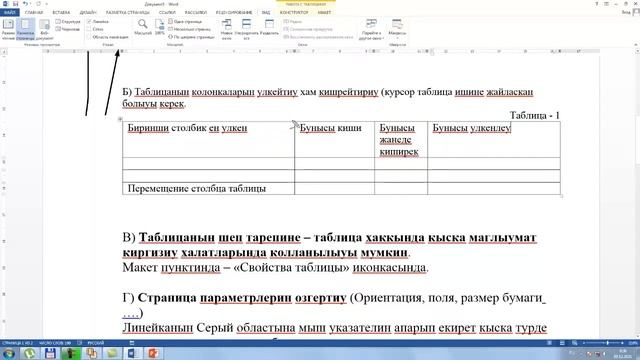Open the ФАЙЛ (File) tab

[x=9, y=13]
